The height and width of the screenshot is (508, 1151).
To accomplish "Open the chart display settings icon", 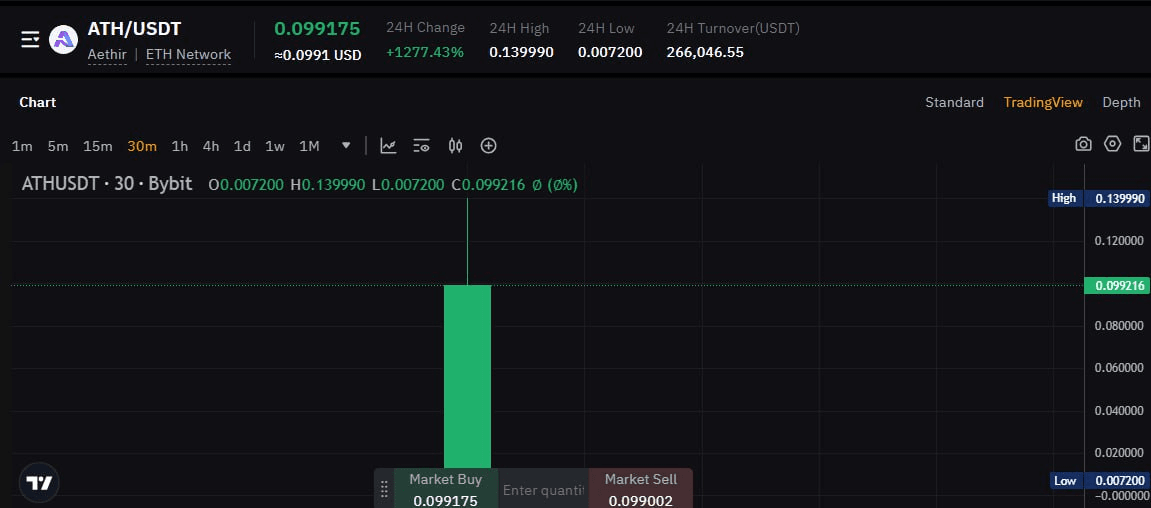I will tap(421, 146).
